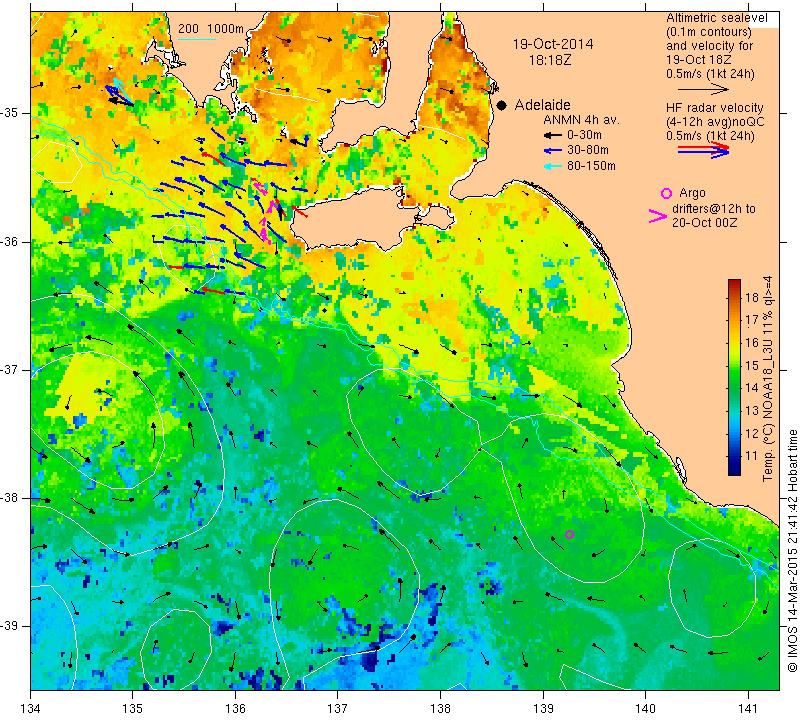
Task: Click the black 0-30m ANMN legend arrow
Action: (x=552, y=135)
